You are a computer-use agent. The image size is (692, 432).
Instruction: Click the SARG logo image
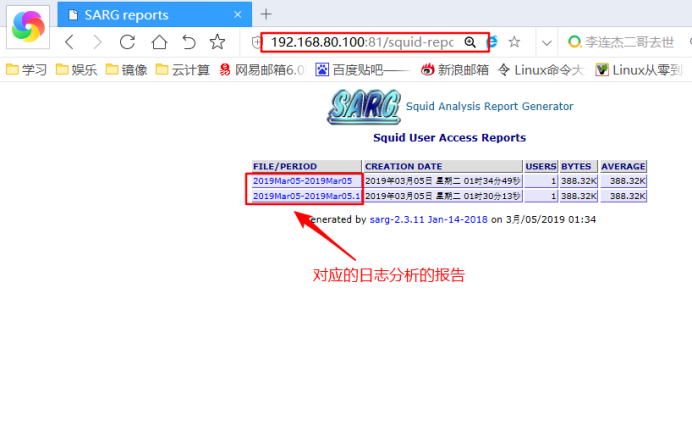coord(364,107)
